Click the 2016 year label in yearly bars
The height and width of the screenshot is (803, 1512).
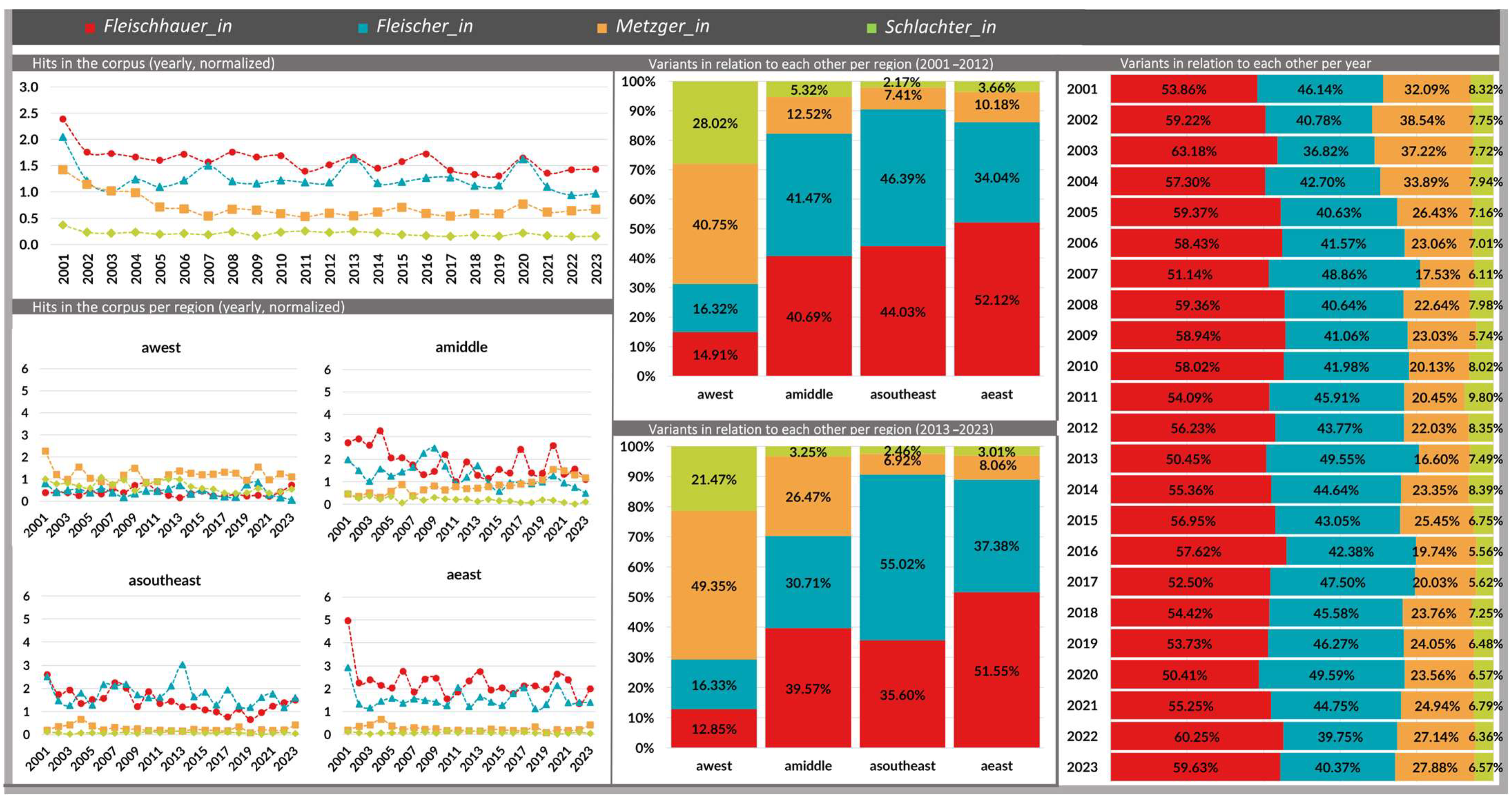[x=1082, y=551]
